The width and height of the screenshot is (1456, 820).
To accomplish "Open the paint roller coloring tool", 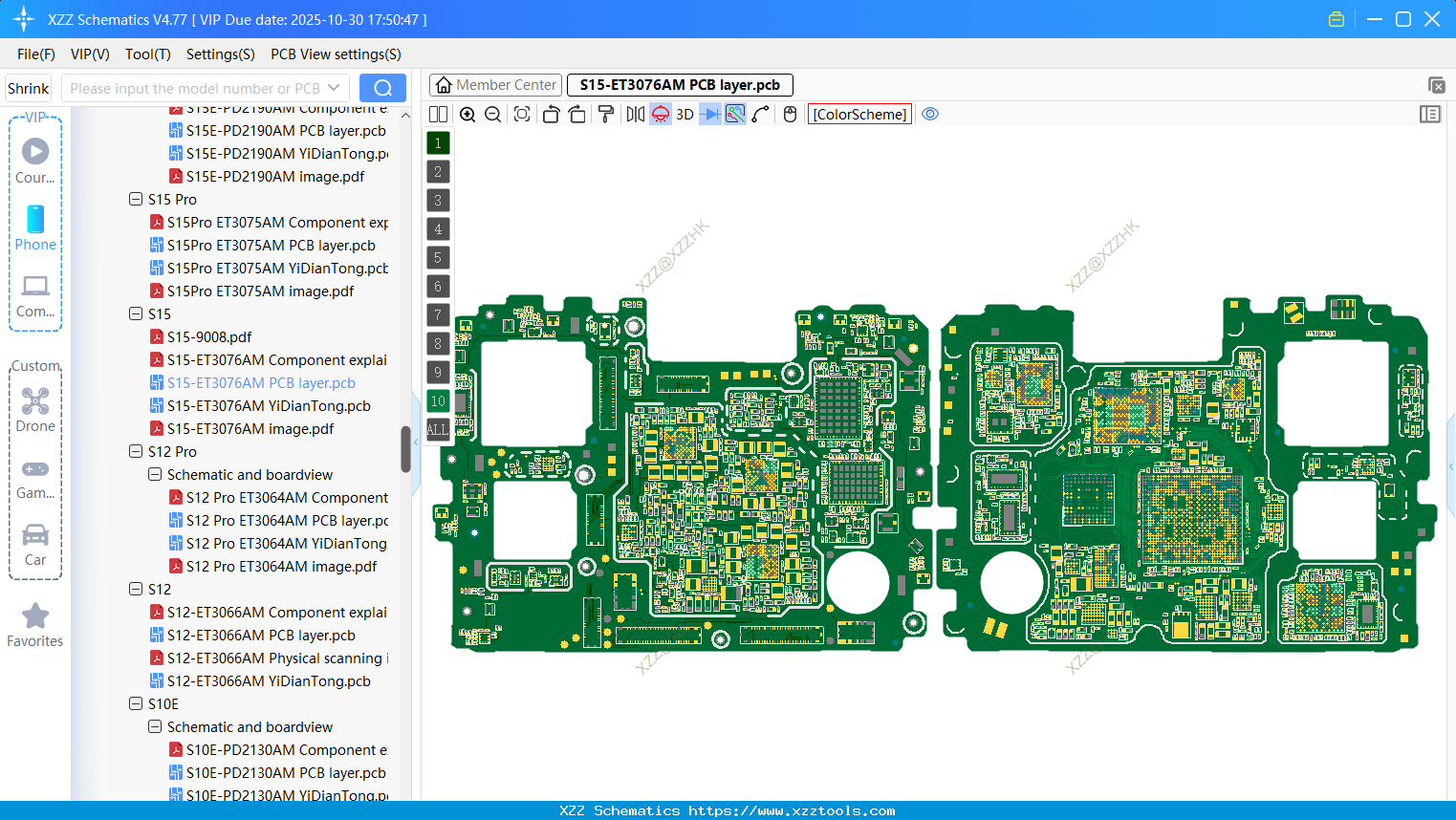I will (x=604, y=114).
